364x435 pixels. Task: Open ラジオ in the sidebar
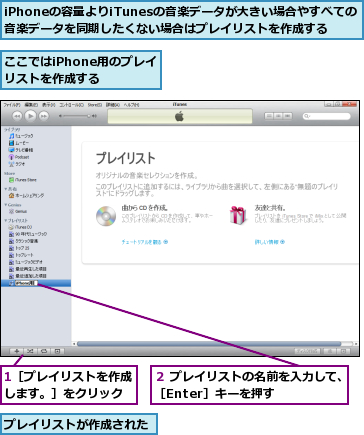(17, 164)
